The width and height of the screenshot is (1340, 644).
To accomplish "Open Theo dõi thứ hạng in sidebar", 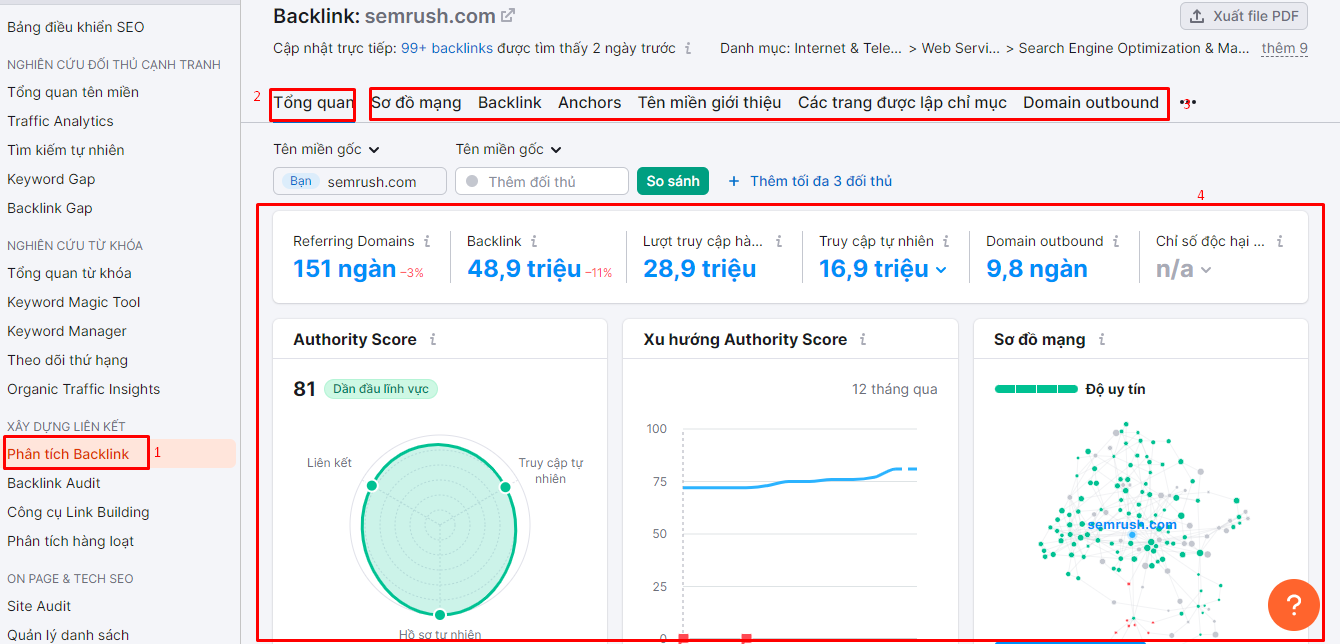I will tap(67, 360).
